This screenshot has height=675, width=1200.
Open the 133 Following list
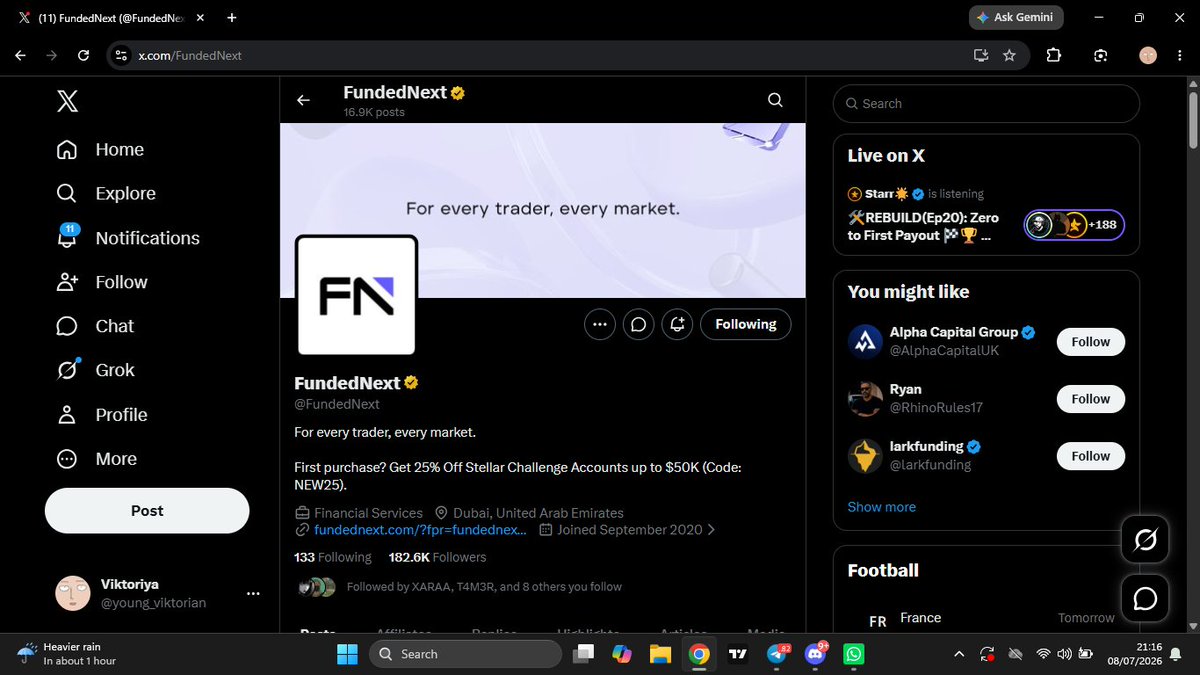(x=333, y=557)
